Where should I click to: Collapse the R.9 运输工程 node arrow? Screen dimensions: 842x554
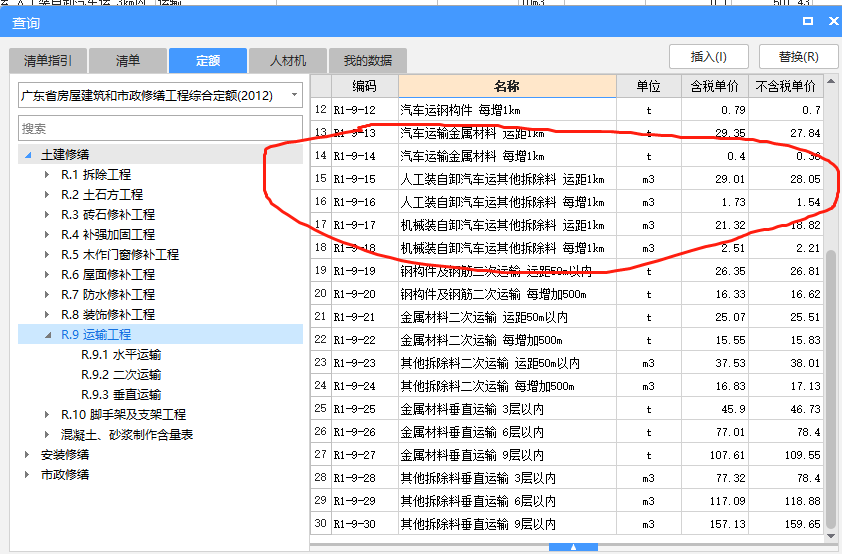coord(48,335)
